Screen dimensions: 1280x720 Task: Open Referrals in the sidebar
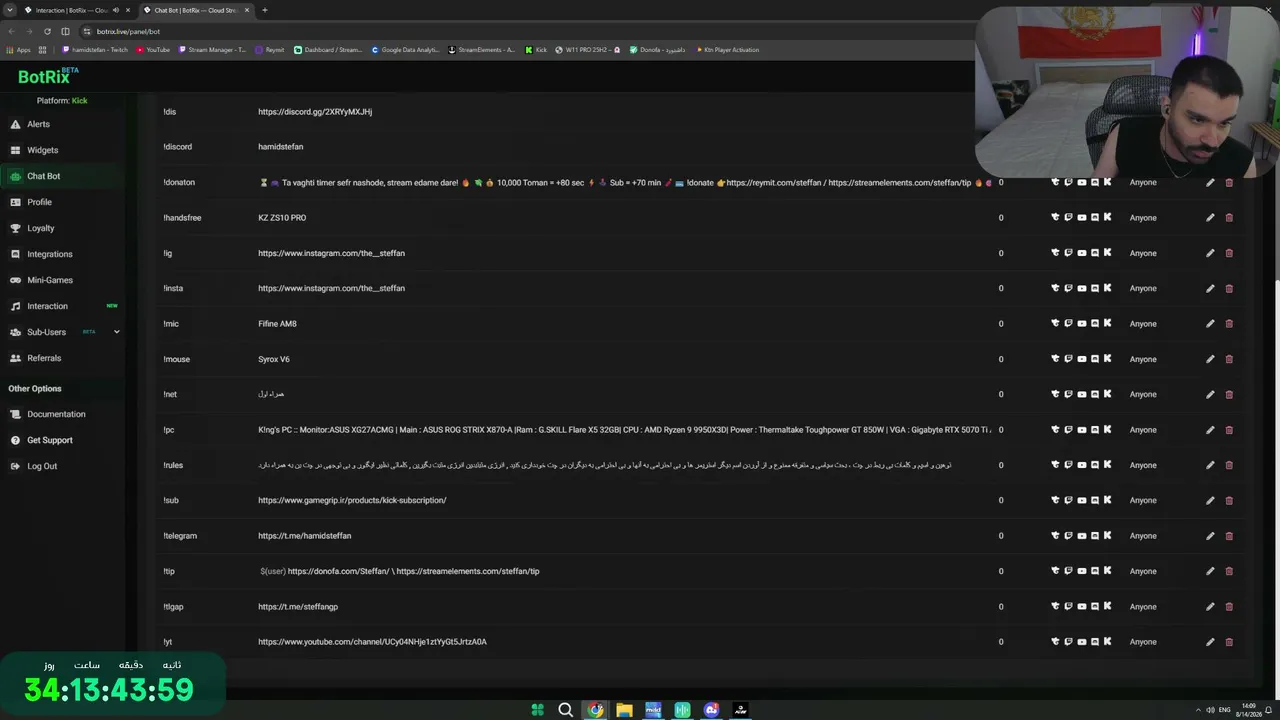pyautogui.click(x=44, y=358)
